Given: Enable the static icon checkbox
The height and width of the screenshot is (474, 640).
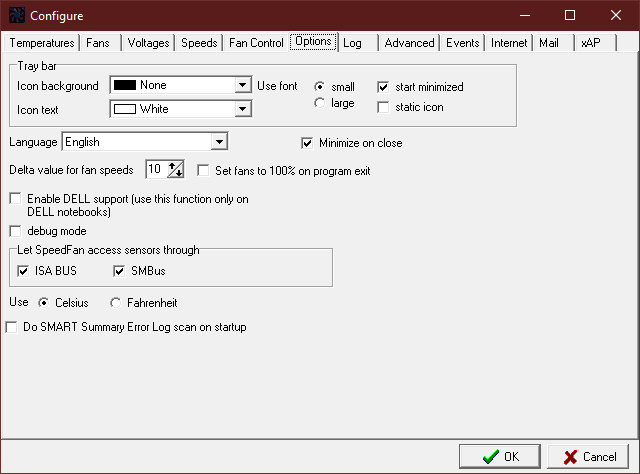Looking at the screenshot, I should tap(383, 107).
